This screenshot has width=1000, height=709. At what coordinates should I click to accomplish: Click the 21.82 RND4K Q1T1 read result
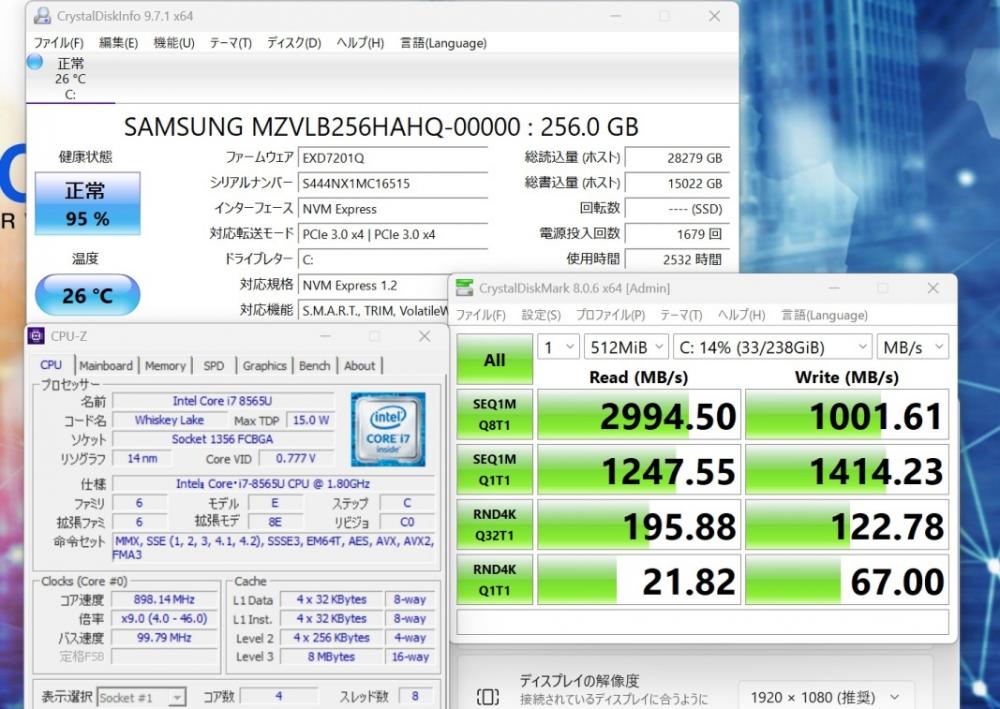point(638,580)
